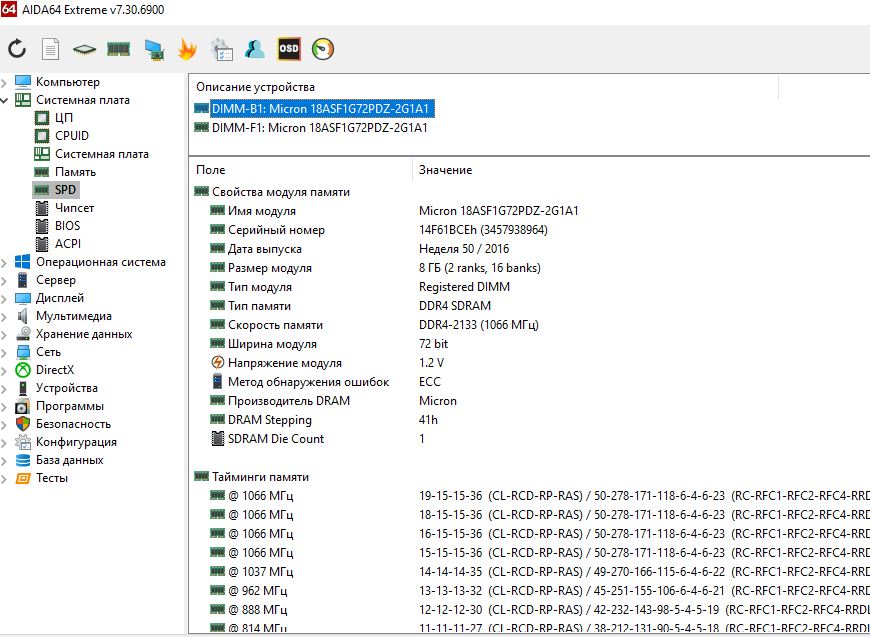Expand the Дисплей tree node
Image resolution: width=870 pixels, height=637 pixels.
point(4,299)
